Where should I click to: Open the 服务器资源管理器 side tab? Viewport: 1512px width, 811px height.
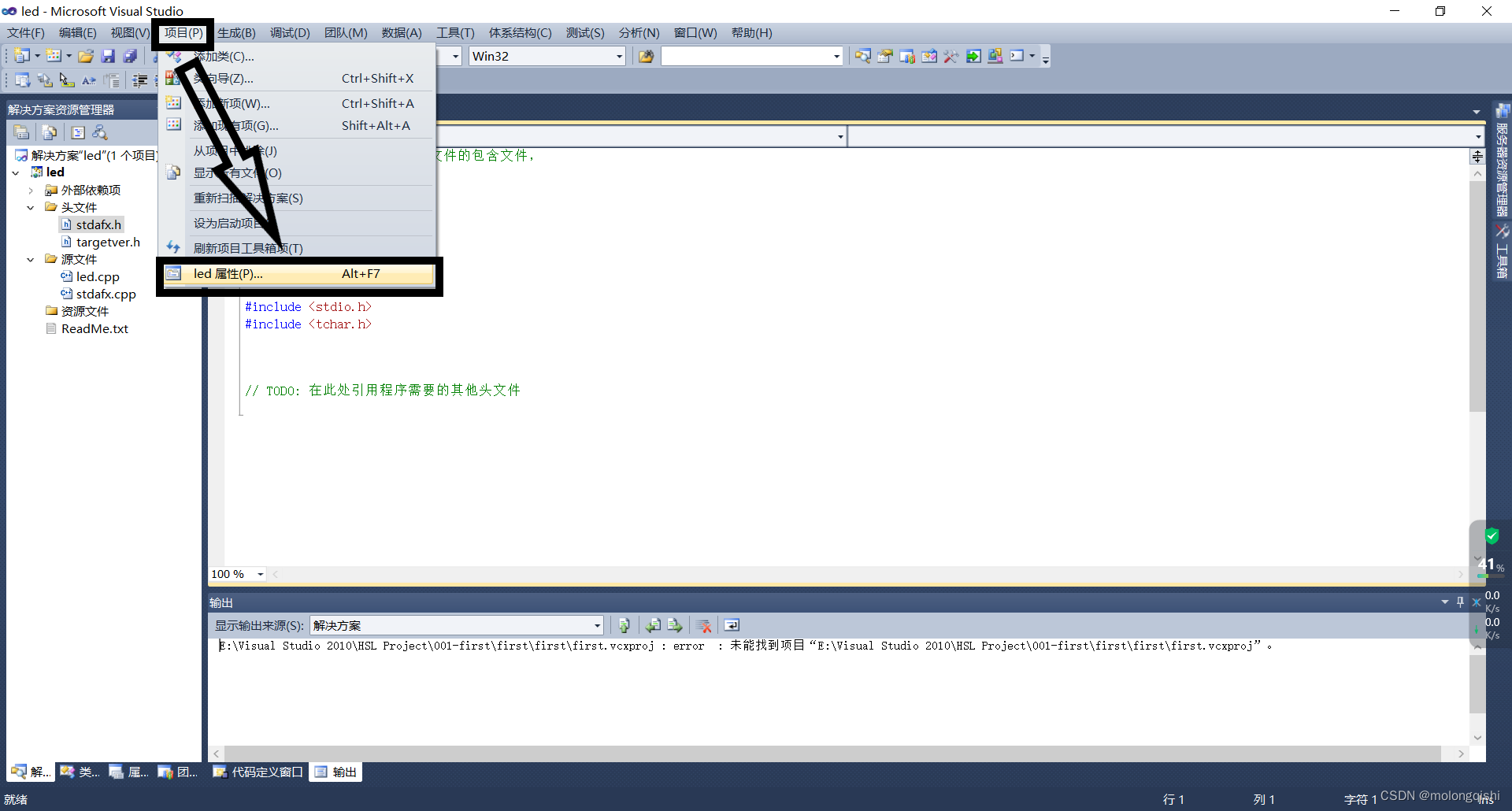(1503, 161)
